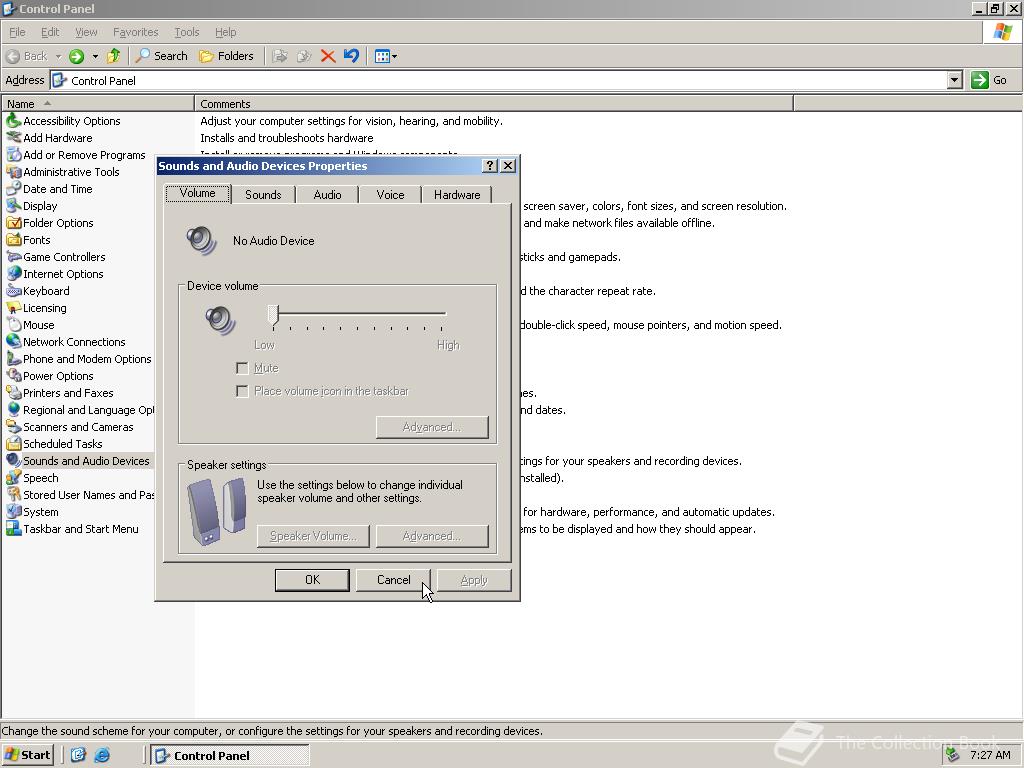Select the Add Hardware icon
Image resolution: width=1024 pixels, height=768 pixels.
click(13, 138)
